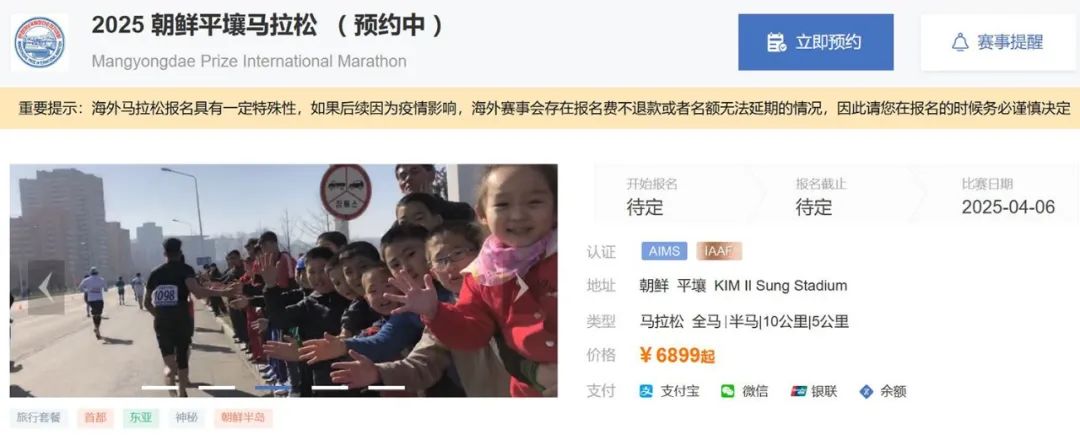Jump to first carousel slide indicator
Image resolution: width=1080 pixels, height=440 pixels.
click(160, 388)
